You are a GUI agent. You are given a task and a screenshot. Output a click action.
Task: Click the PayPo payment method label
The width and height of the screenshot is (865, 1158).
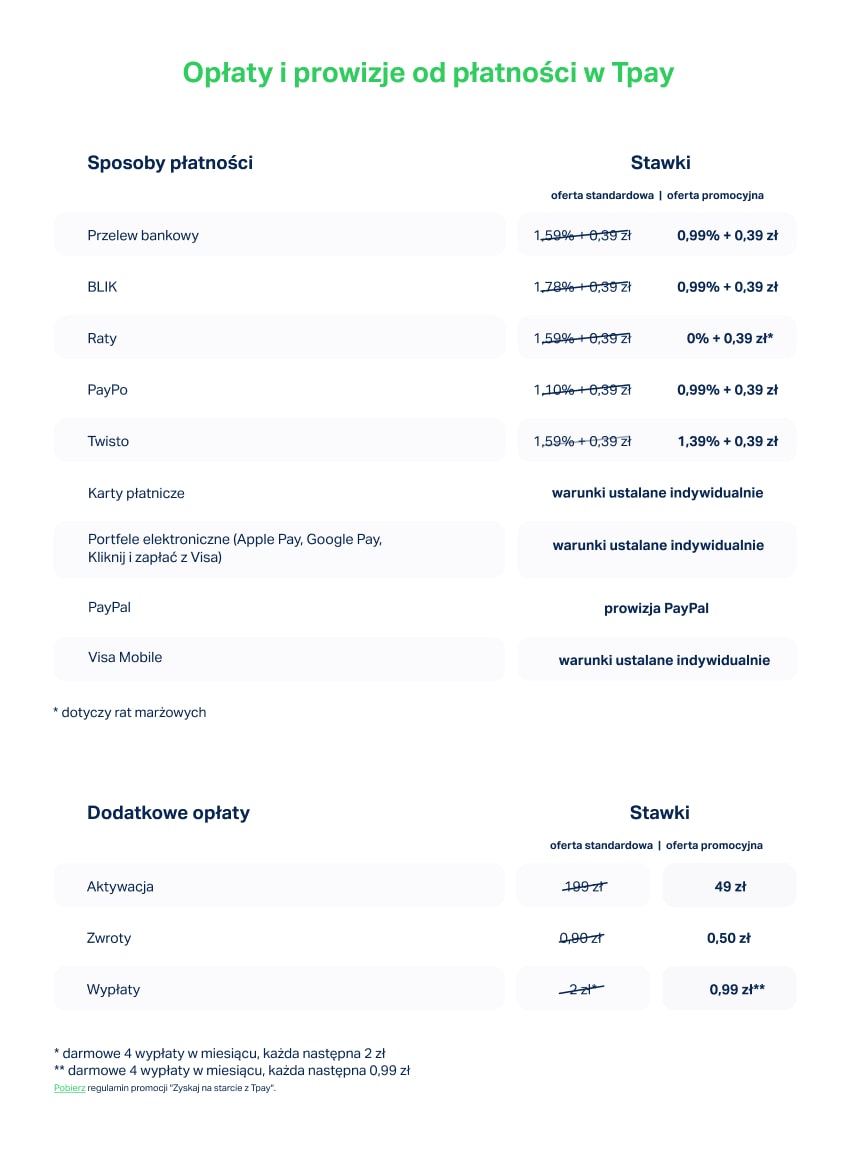(x=107, y=390)
